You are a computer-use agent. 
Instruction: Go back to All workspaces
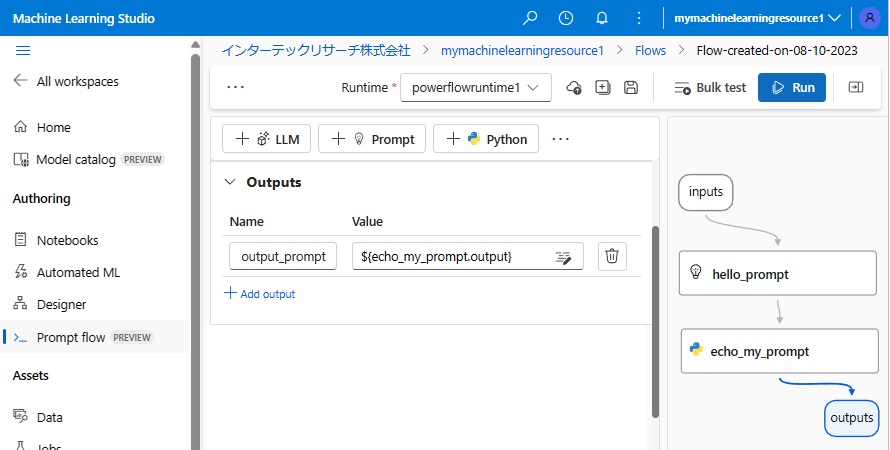pyautogui.click(x=66, y=81)
